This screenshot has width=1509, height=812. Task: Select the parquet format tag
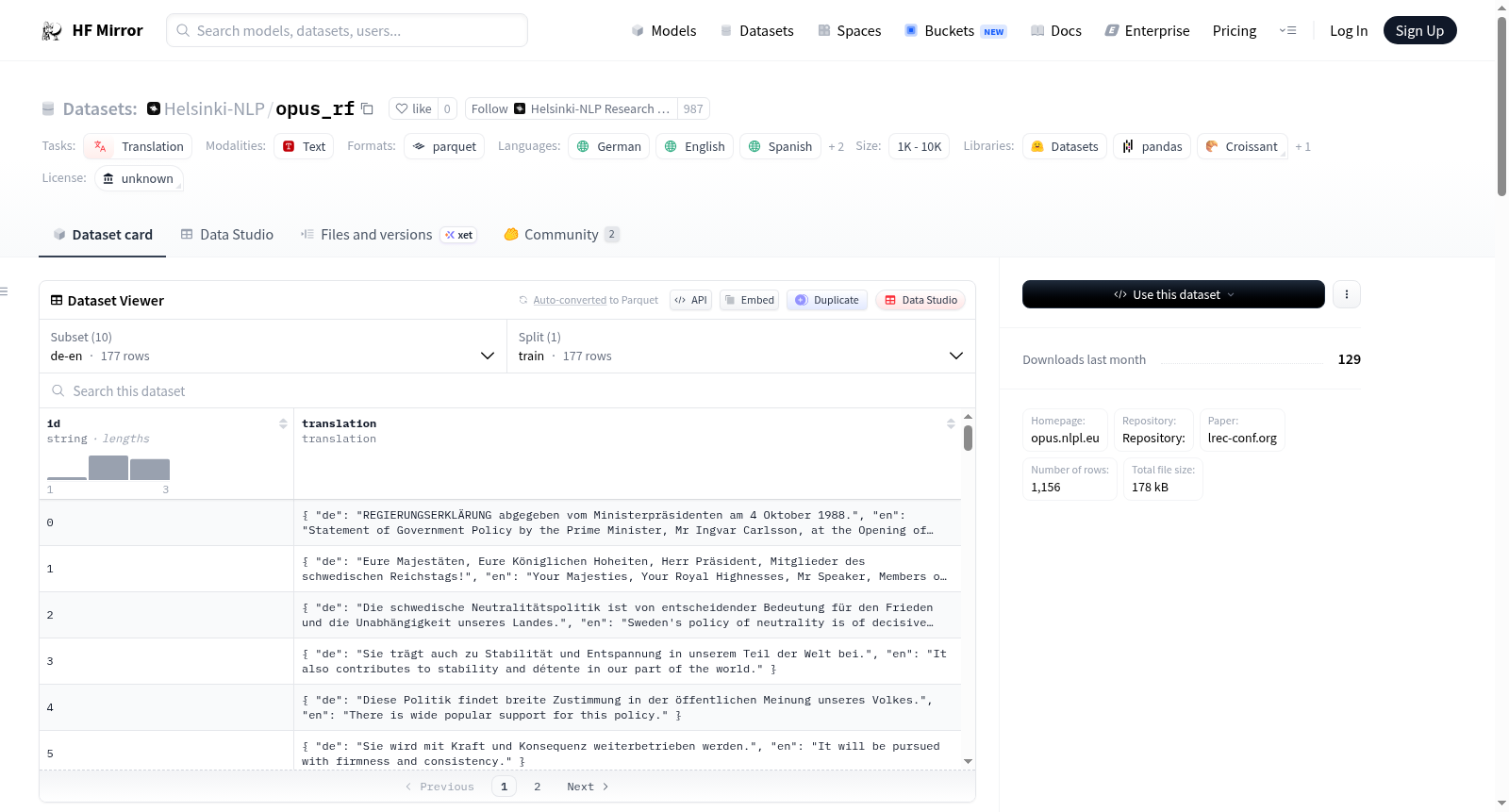point(444,146)
